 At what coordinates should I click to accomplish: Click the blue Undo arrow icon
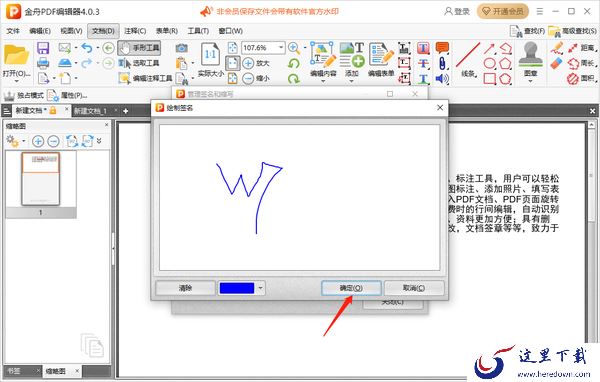coord(87,48)
